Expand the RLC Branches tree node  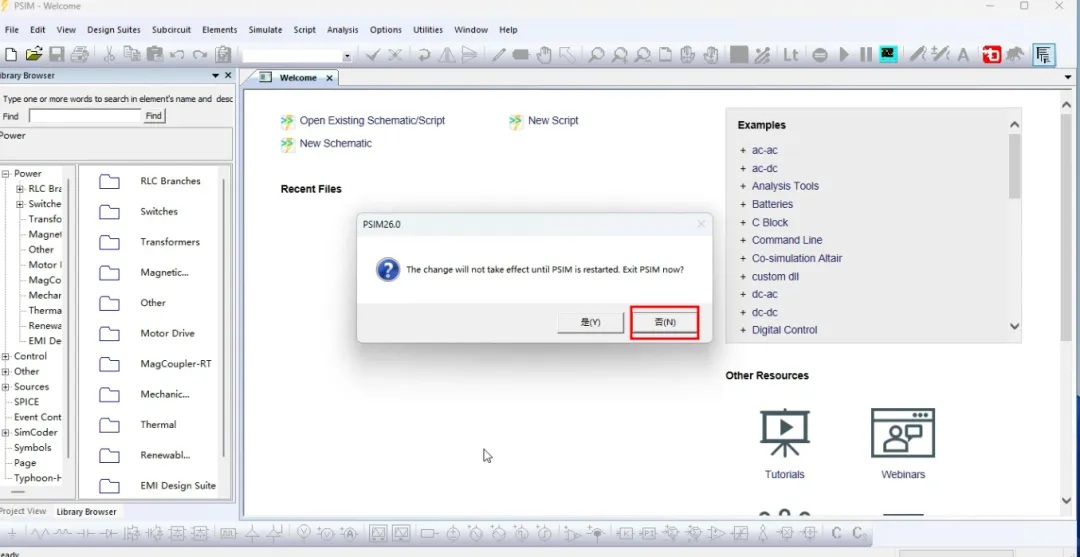[x=20, y=189]
